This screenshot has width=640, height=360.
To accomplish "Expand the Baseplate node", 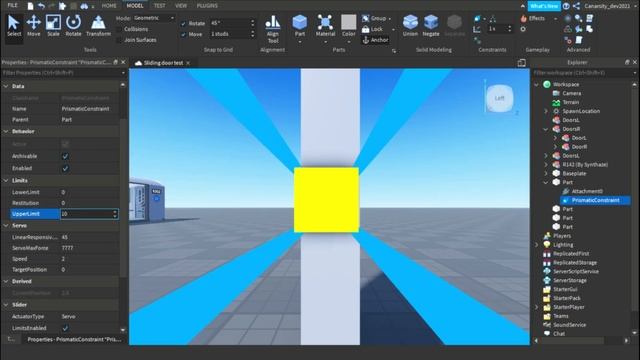I will tap(546, 173).
